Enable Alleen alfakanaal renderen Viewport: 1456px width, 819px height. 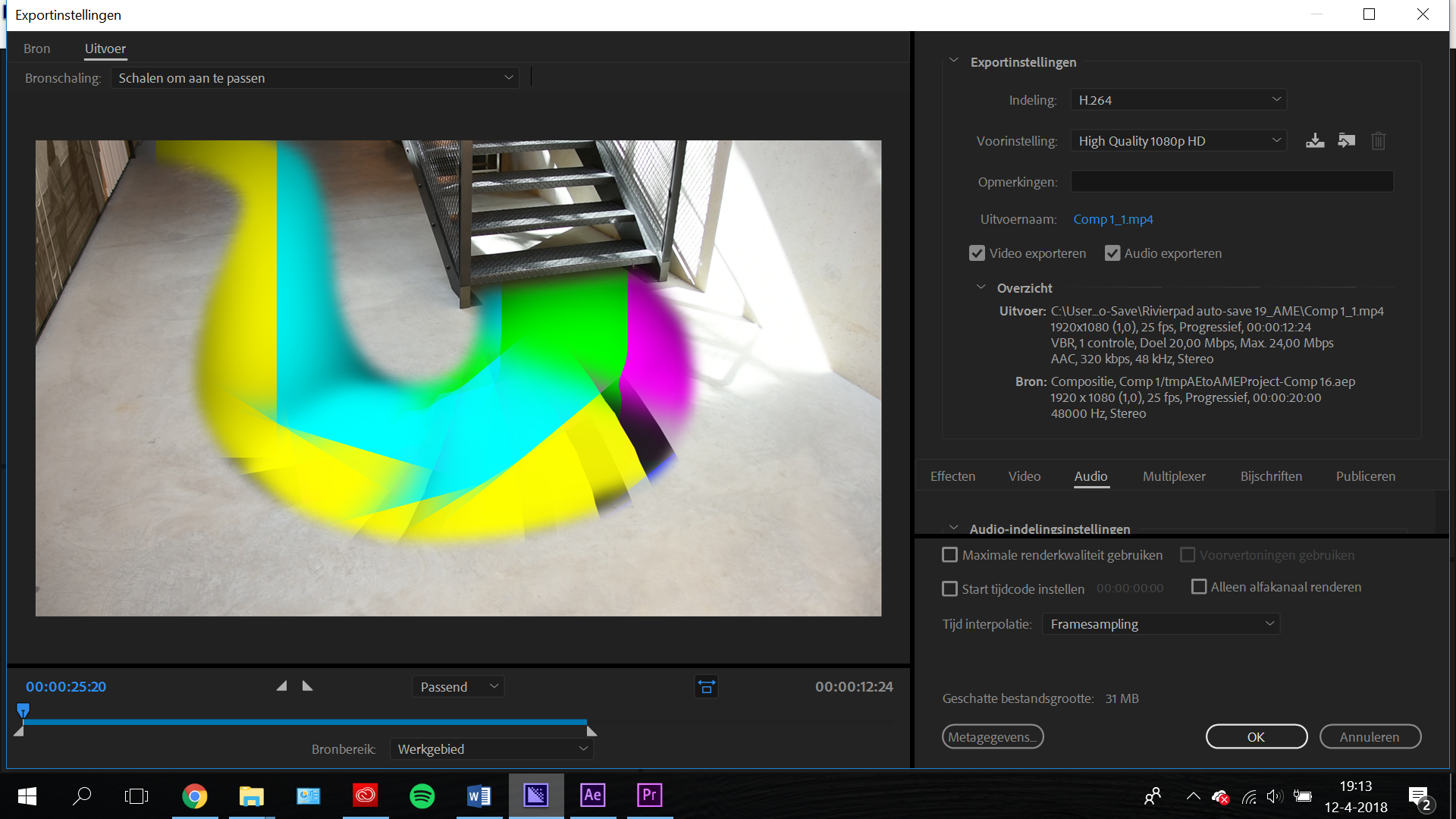click(1199, 586)
